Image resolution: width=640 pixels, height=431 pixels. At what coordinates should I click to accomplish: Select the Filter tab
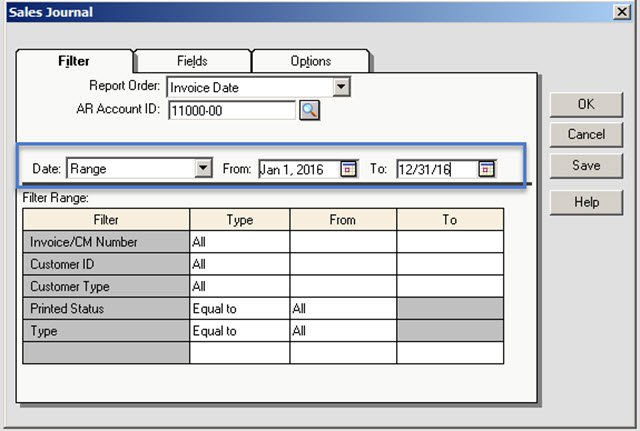point(74,61)
